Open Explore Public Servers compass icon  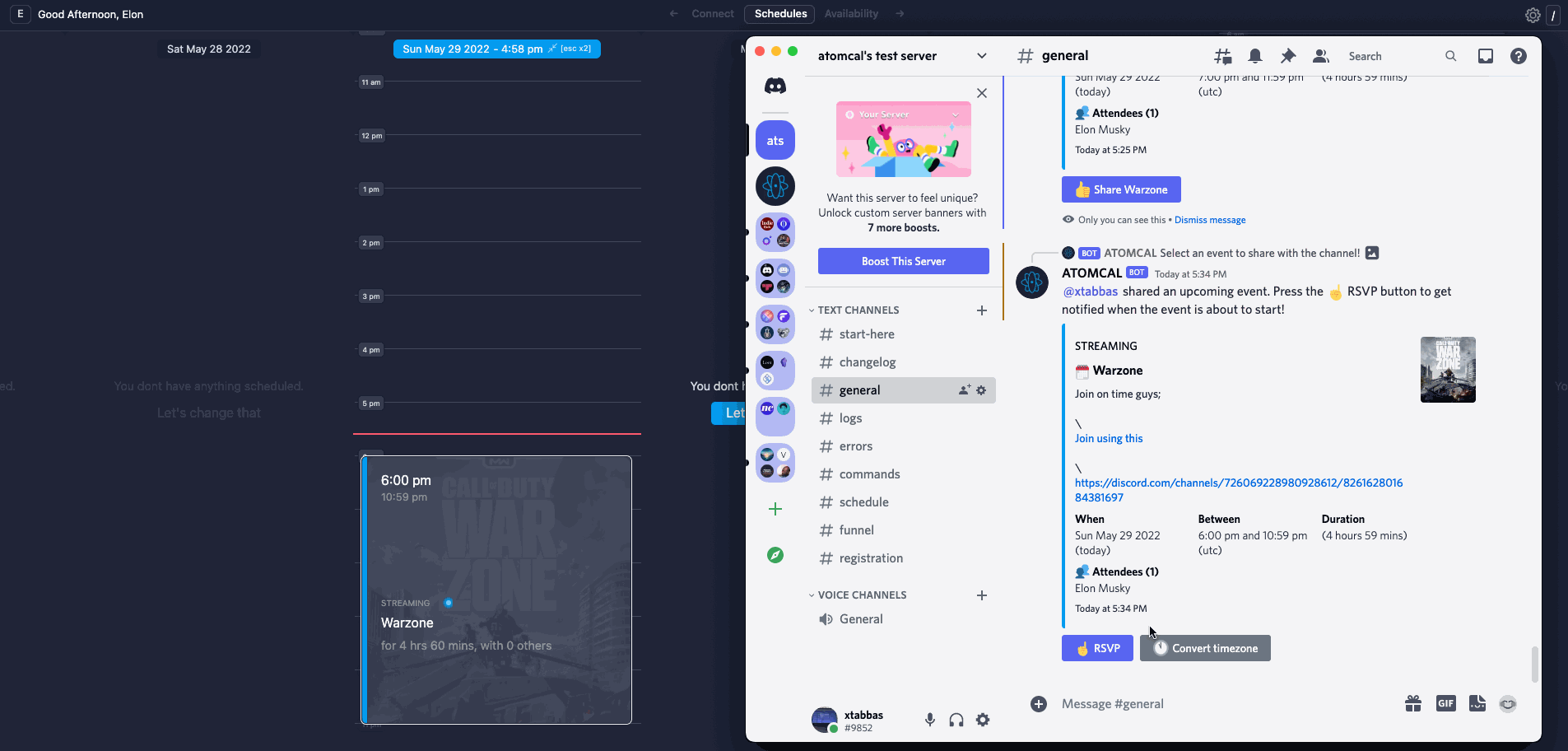[775, 555]
